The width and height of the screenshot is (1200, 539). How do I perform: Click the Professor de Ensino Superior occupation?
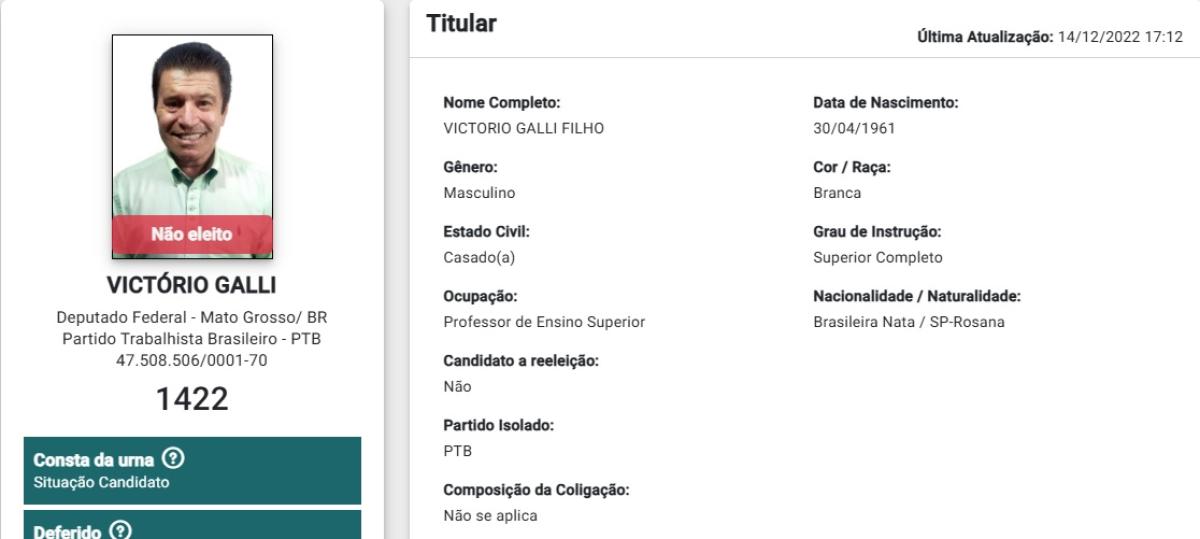point(544,322)
